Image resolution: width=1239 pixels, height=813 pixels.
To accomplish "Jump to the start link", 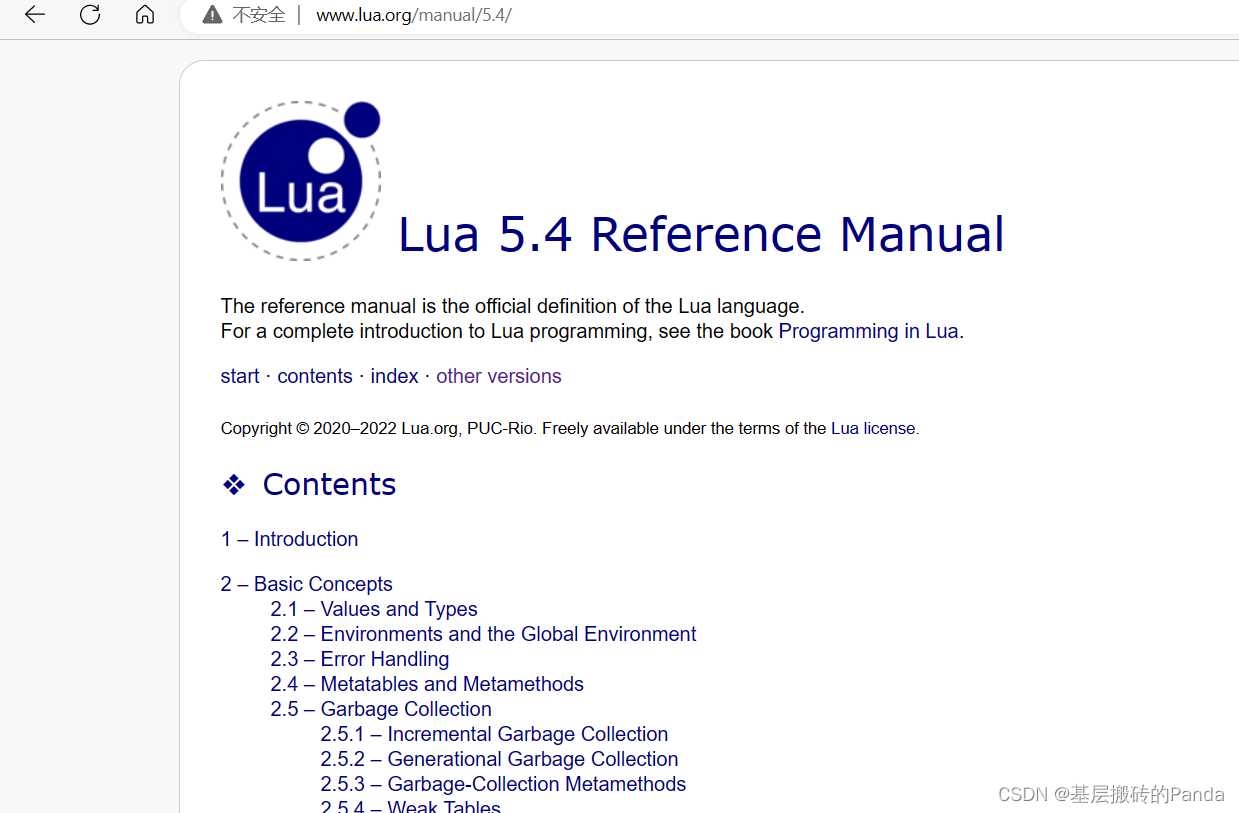I will (240, 376).
